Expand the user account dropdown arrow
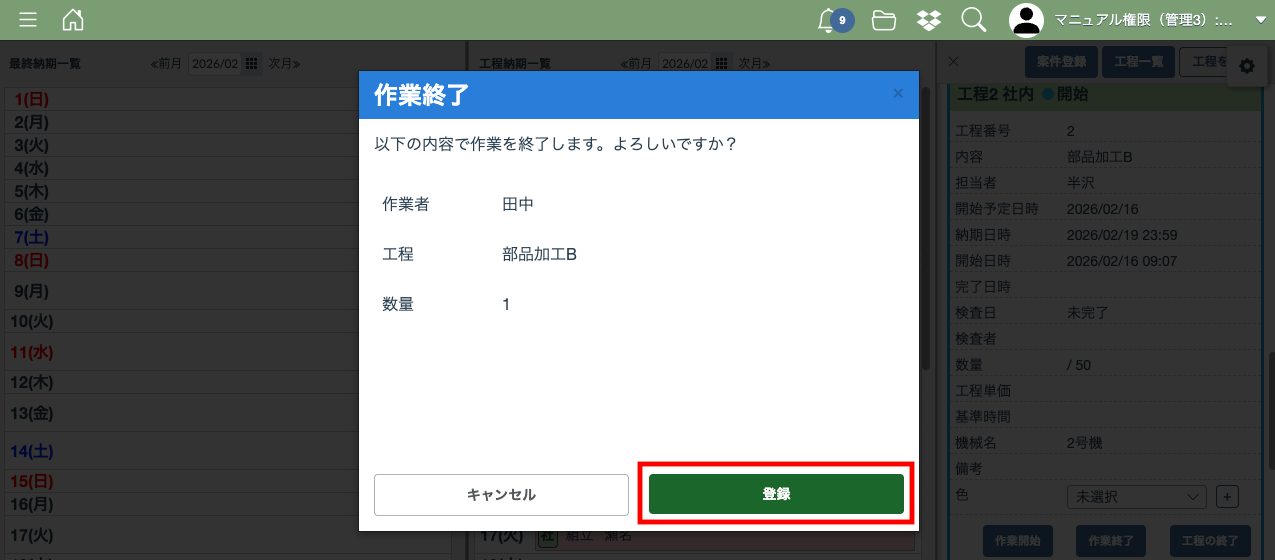 tap(1260, 20)
